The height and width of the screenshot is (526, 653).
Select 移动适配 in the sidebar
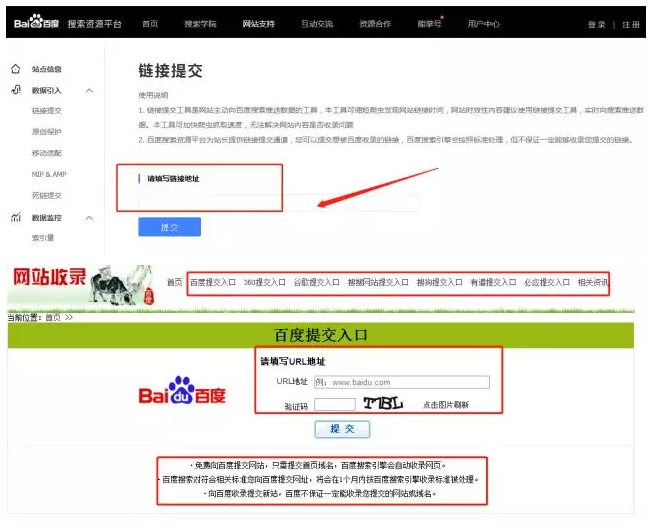pyautogui.click(x=47, y=153)
